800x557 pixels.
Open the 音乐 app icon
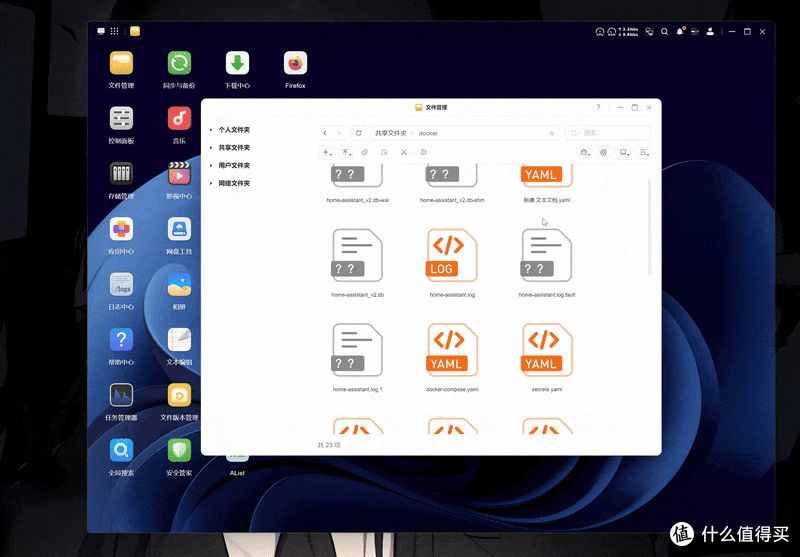[179, 118]
